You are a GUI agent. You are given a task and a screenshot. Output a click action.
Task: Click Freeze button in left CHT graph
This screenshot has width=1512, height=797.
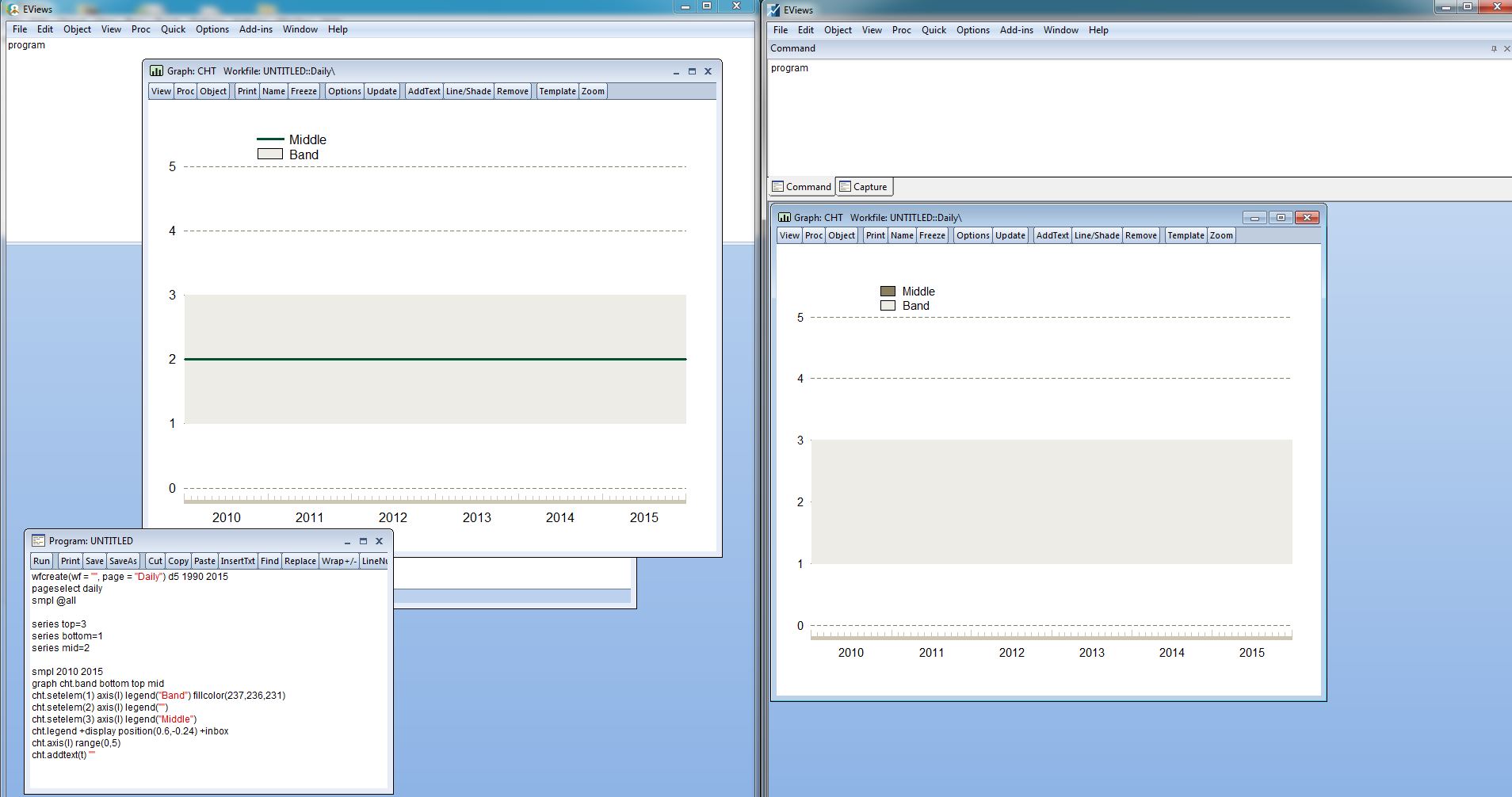coord(304,91)
